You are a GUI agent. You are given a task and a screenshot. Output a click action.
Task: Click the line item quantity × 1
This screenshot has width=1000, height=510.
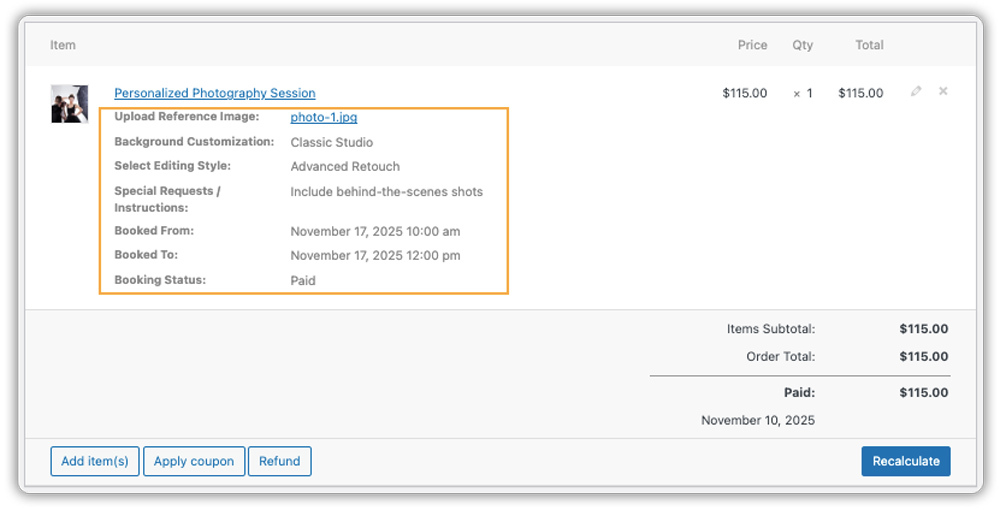tap(803, 93)
